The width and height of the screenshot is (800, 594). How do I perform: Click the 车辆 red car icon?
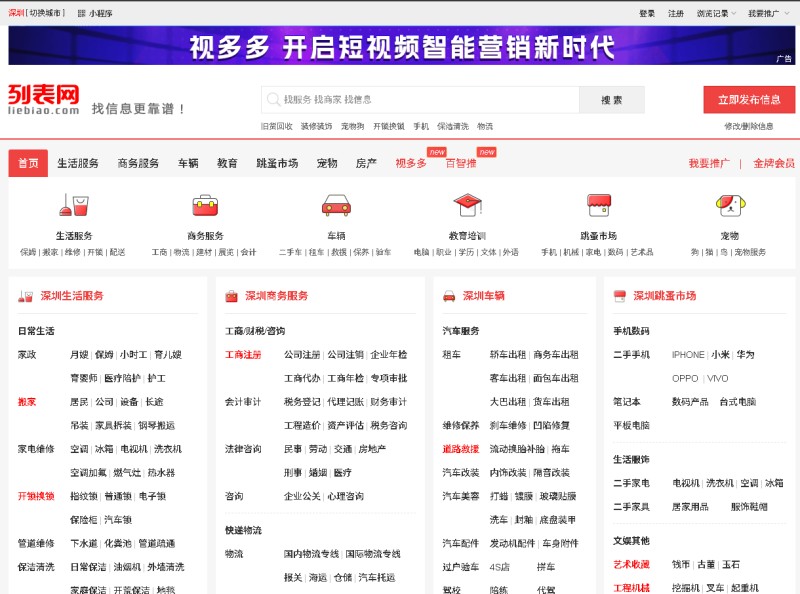tap(336, 206)
